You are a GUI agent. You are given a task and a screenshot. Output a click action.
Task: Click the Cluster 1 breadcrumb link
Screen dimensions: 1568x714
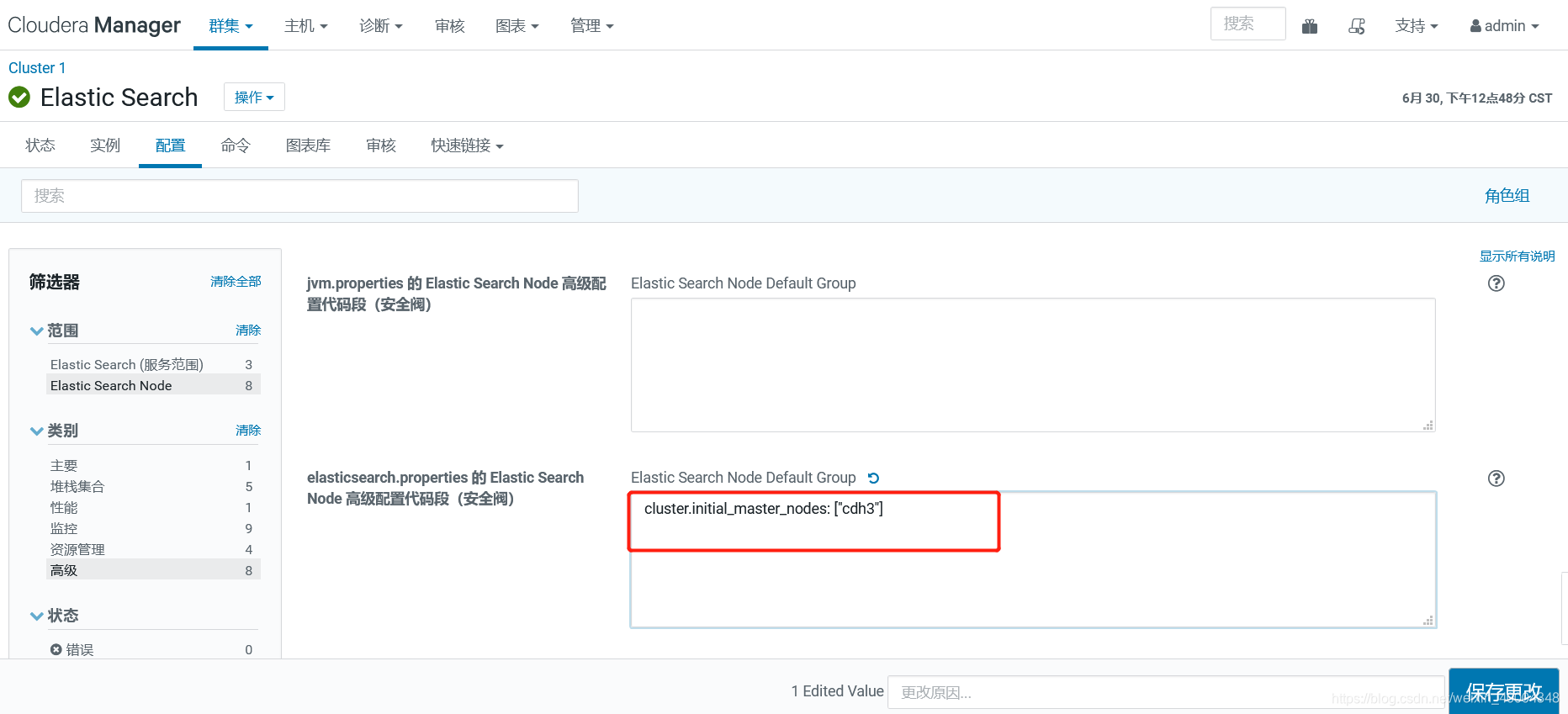point(37,68)
